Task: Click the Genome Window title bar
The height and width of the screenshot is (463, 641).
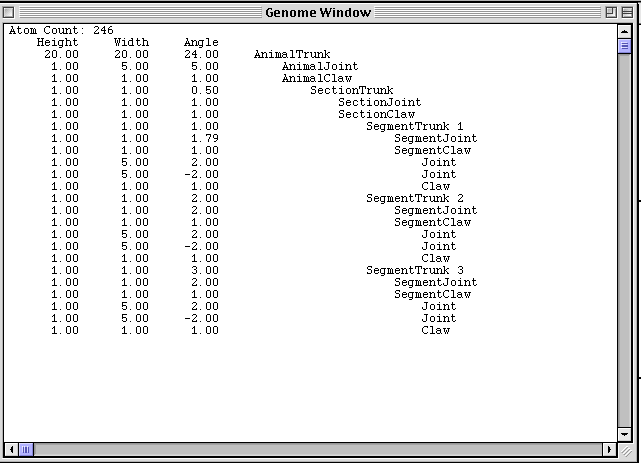Action: click(x=318, y=13)
